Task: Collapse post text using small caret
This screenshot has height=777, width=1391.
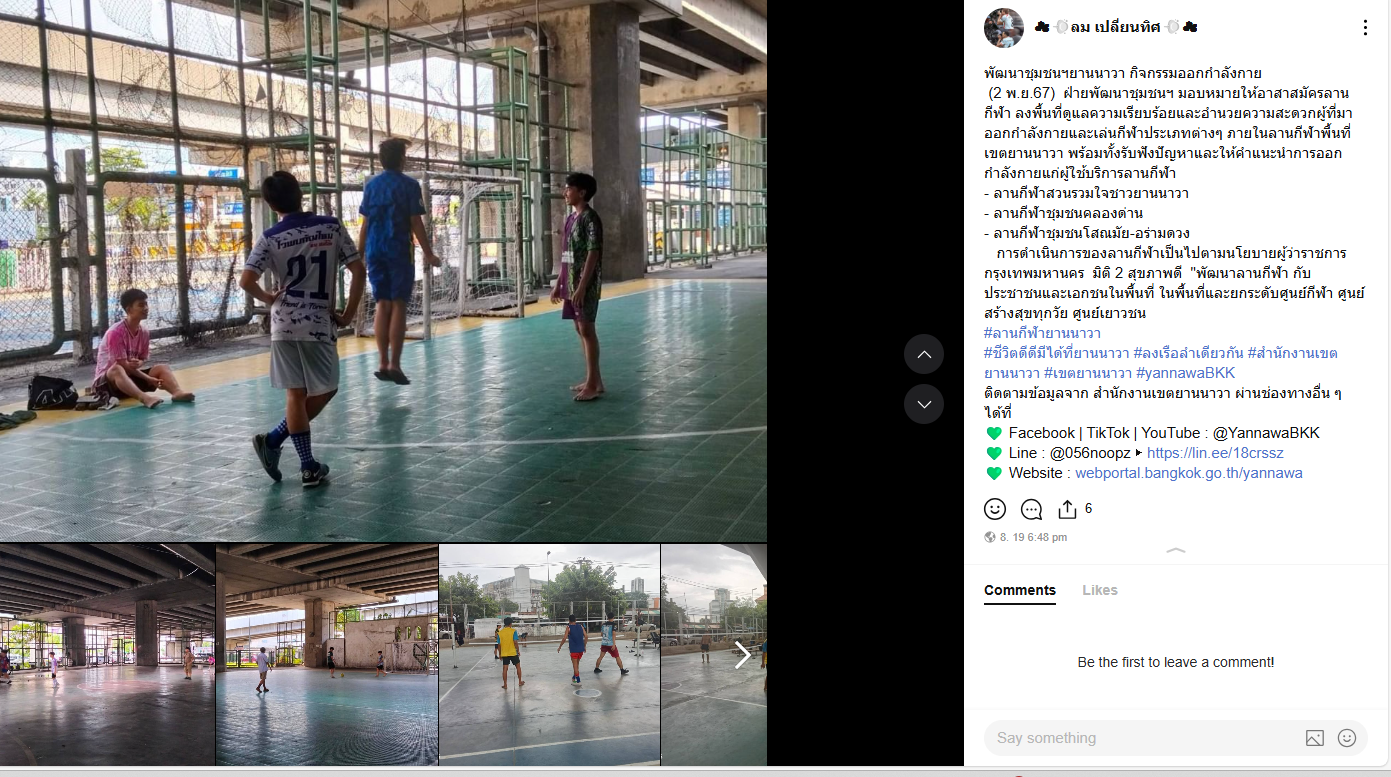Action: click(x=1176, y=551)
